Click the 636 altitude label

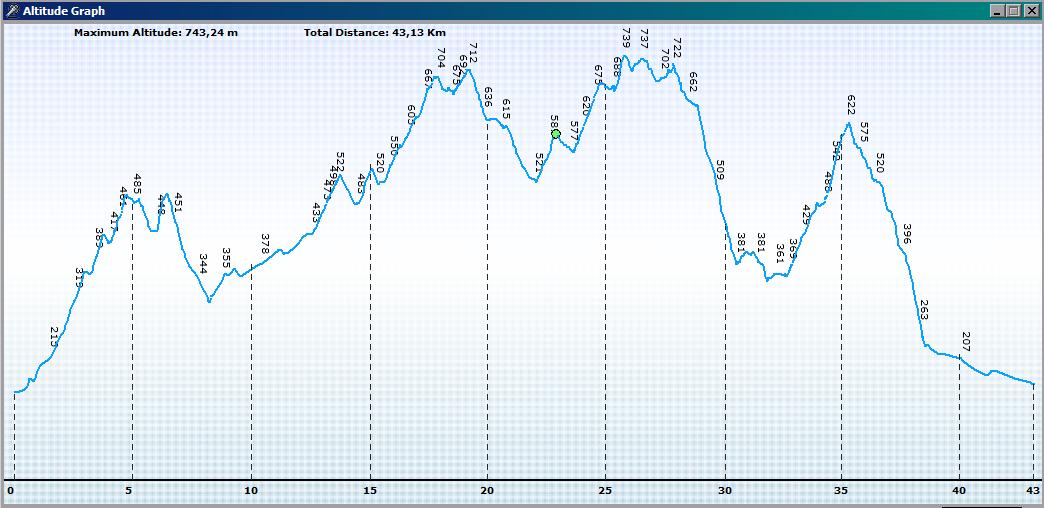tap(488, 97)
